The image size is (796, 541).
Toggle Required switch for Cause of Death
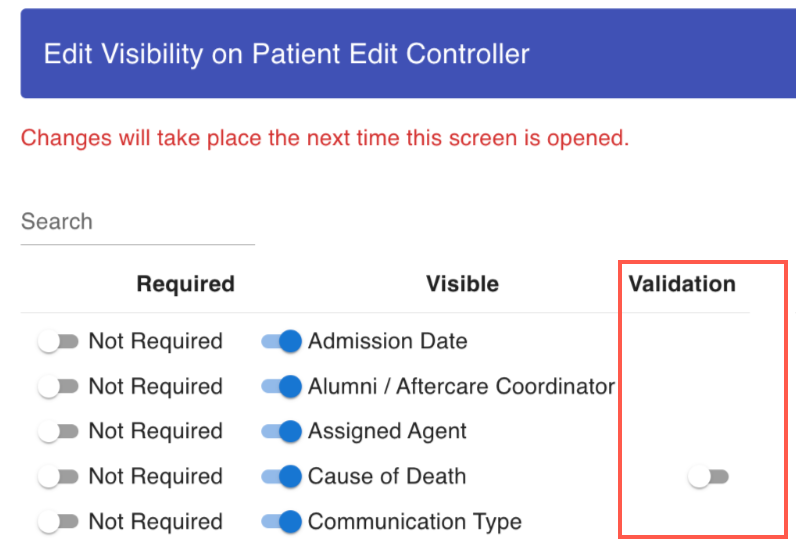[x=58, y=477]
